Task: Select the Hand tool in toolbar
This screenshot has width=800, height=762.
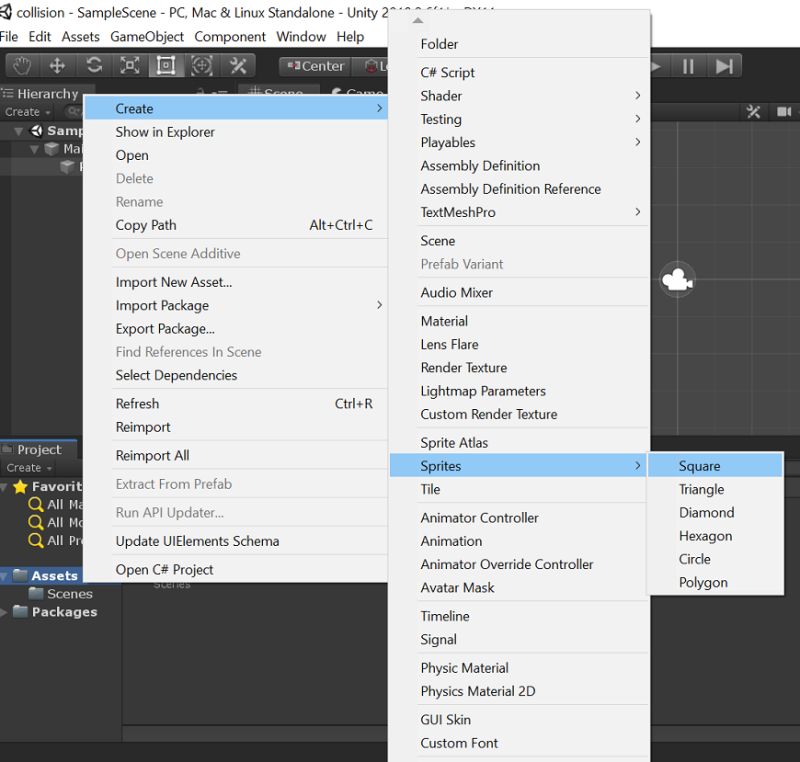Action: (x=22, y=66)
